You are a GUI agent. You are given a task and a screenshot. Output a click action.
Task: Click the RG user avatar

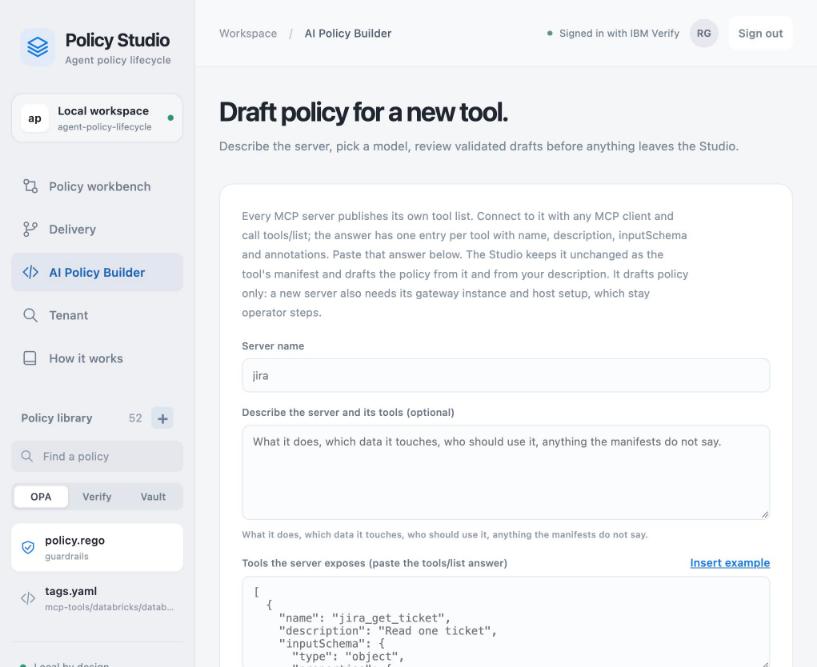point(704,33)
